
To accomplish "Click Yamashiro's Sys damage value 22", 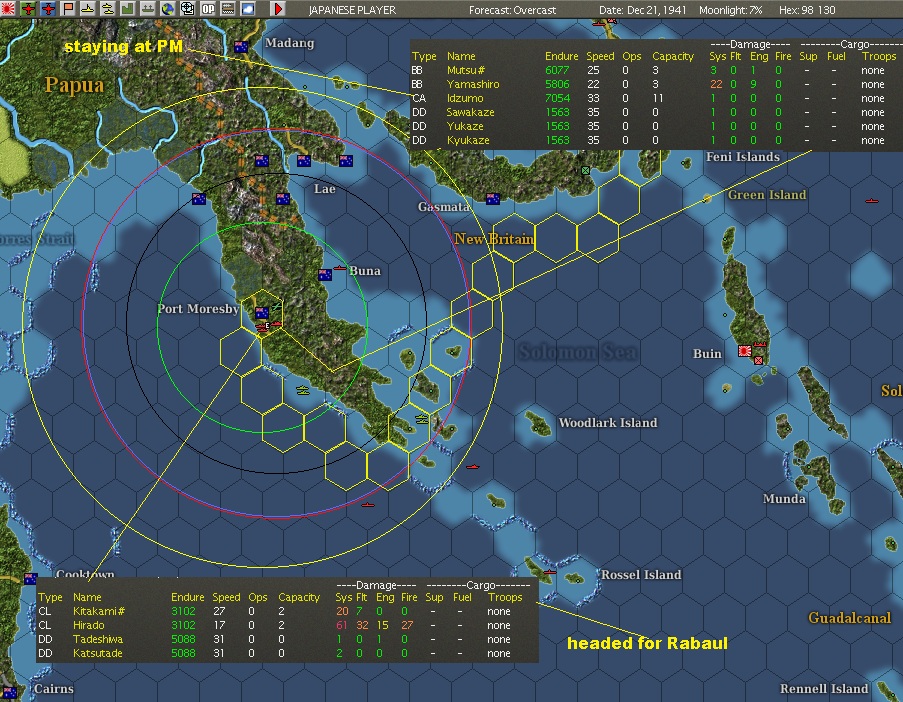I will coord(716,84).
